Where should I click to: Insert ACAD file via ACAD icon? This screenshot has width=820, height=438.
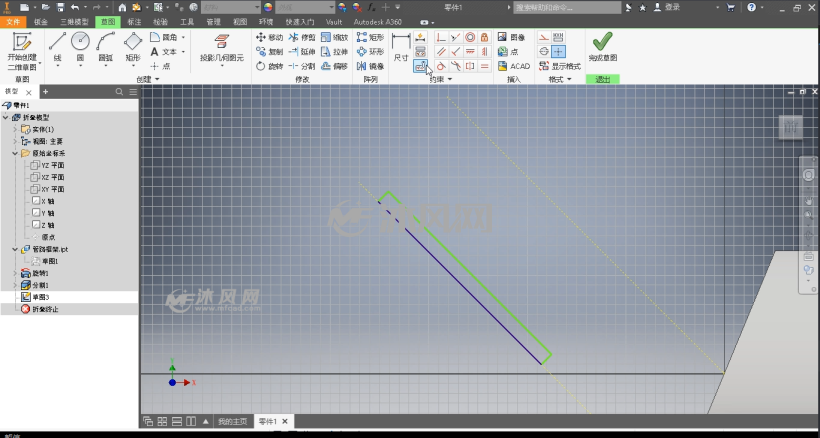(x=514, y=66)
